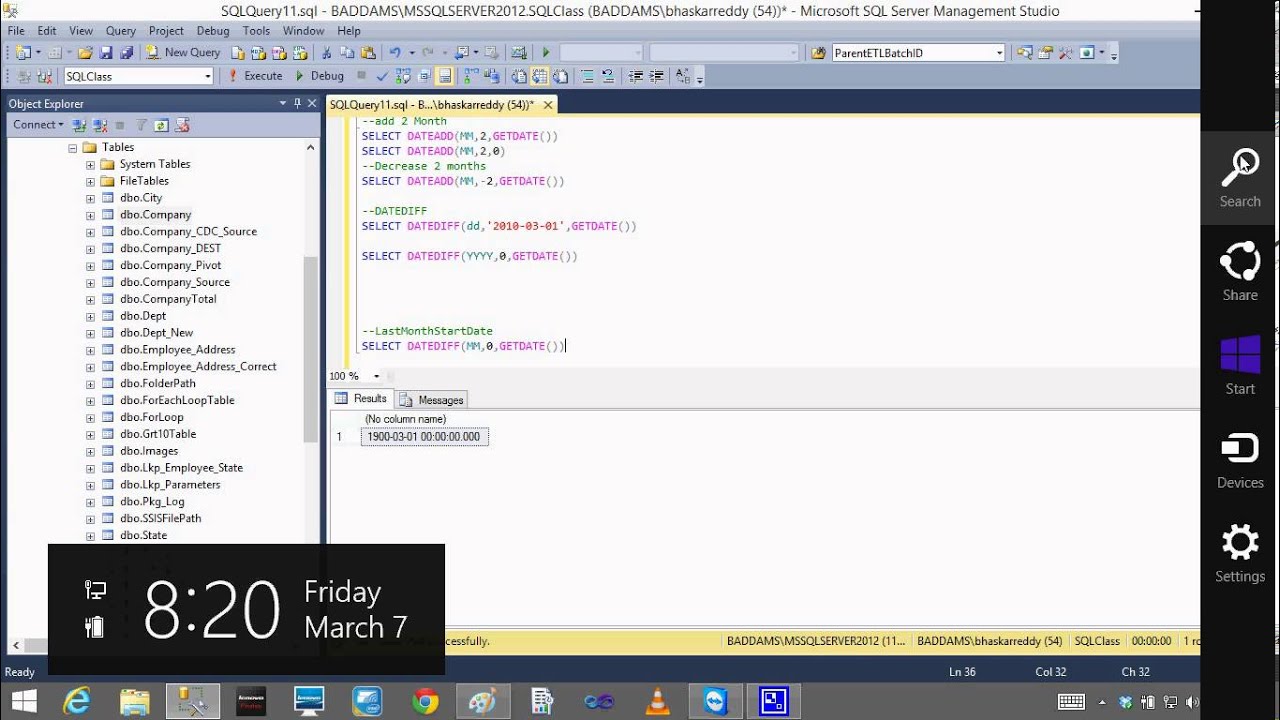The height and width of the screenshot is (720, 1280).
Task: Click the Save All icon
Action: tap(127, 52)
